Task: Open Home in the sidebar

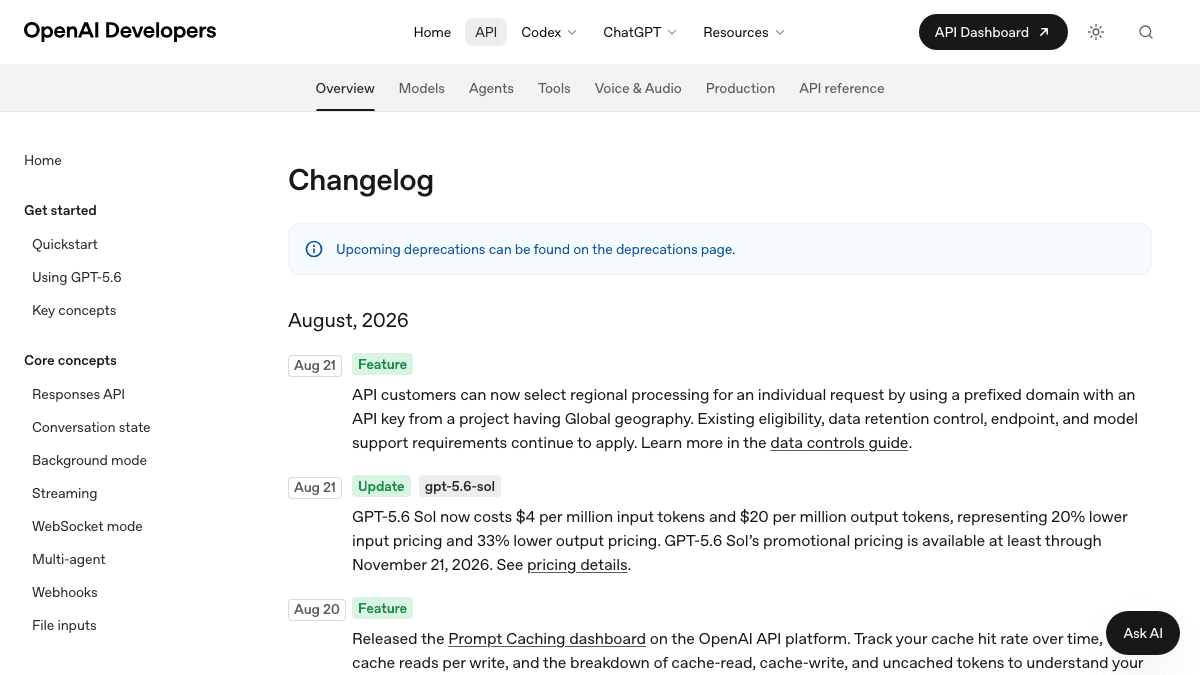Action: point(43,160)
